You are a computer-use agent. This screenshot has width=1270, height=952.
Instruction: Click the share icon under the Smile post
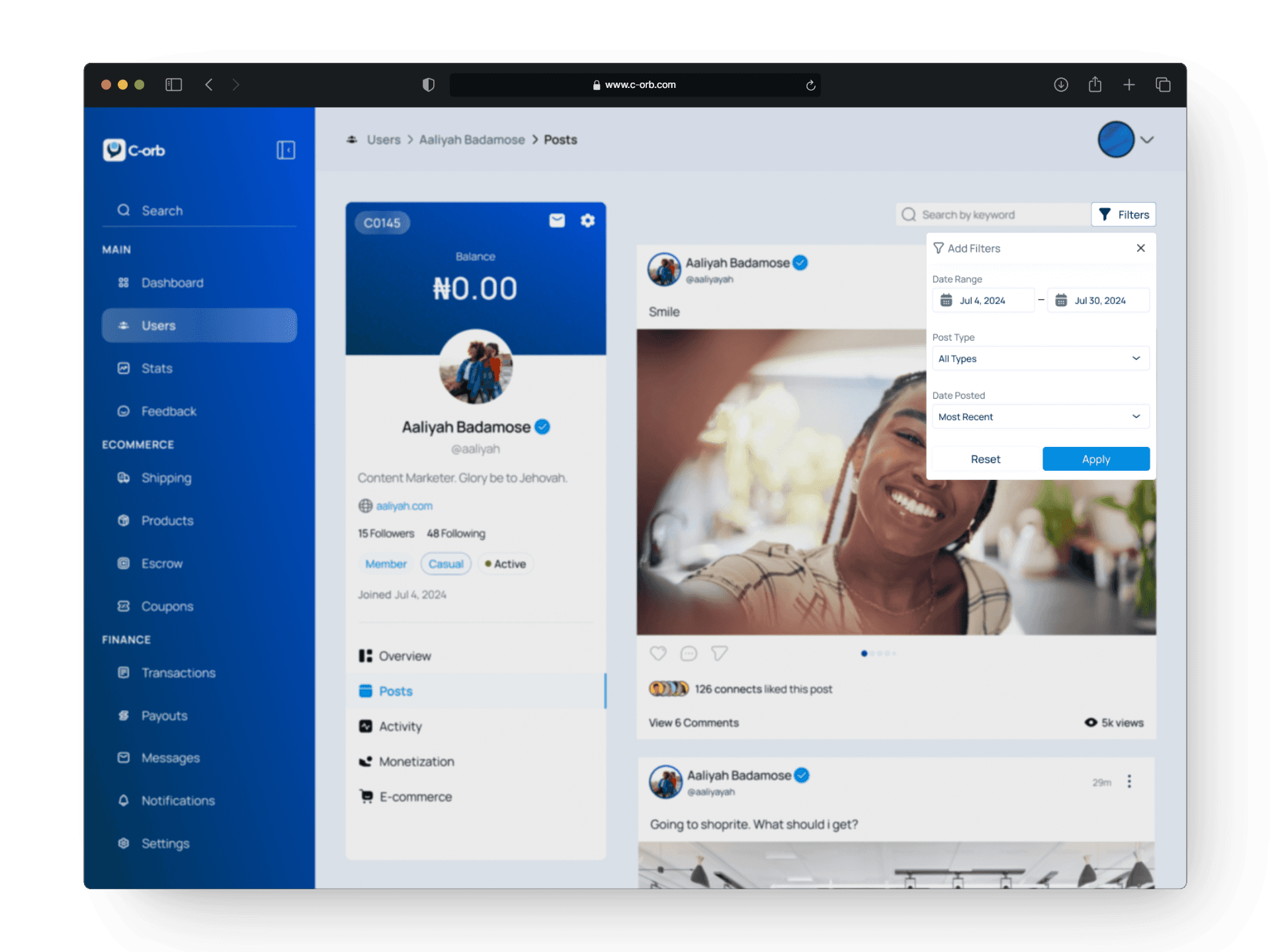tap(719, 653)
